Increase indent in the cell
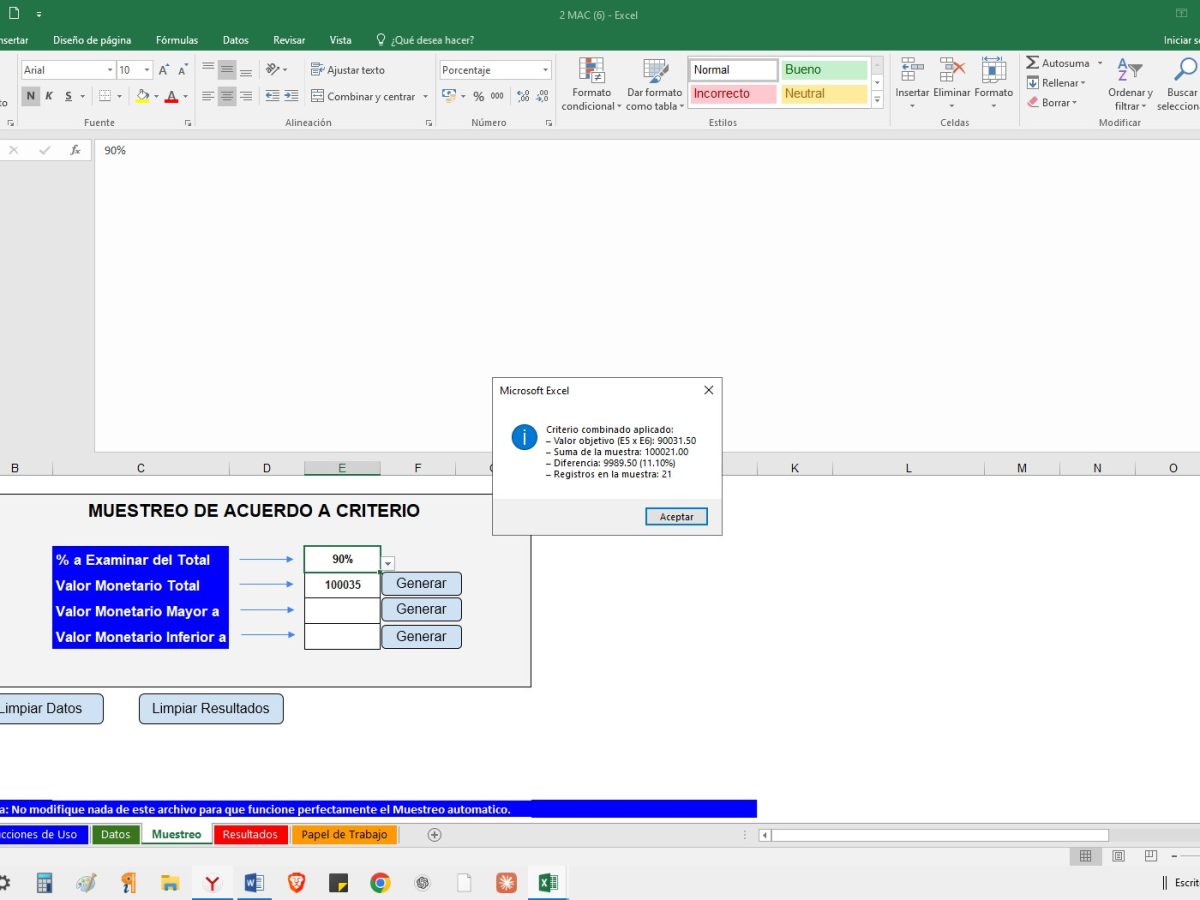The width and height of the screenshot is (1200, 900). (291, 96)
